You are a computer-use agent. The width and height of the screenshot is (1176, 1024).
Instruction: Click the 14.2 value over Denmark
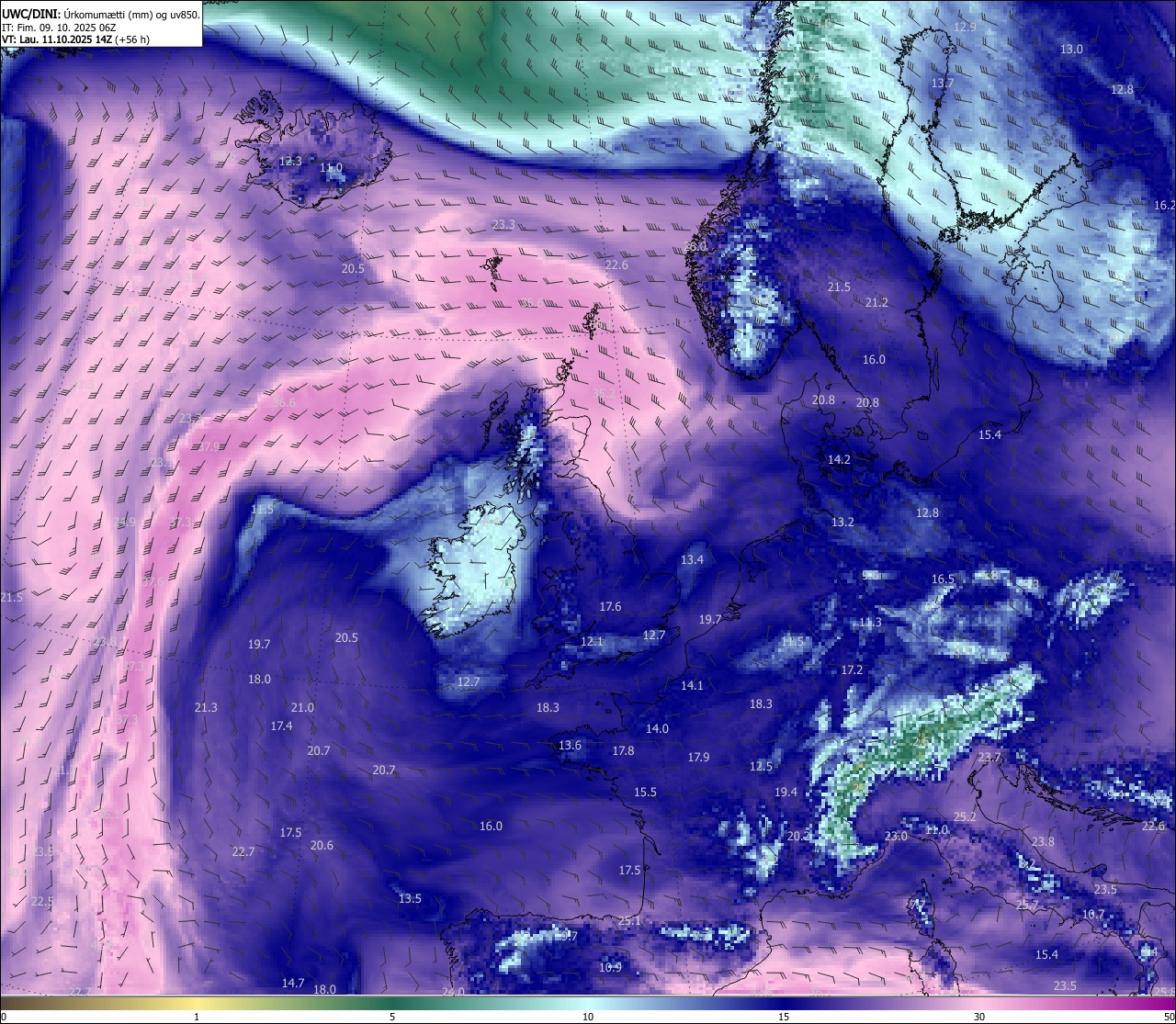tap(839, 459)
